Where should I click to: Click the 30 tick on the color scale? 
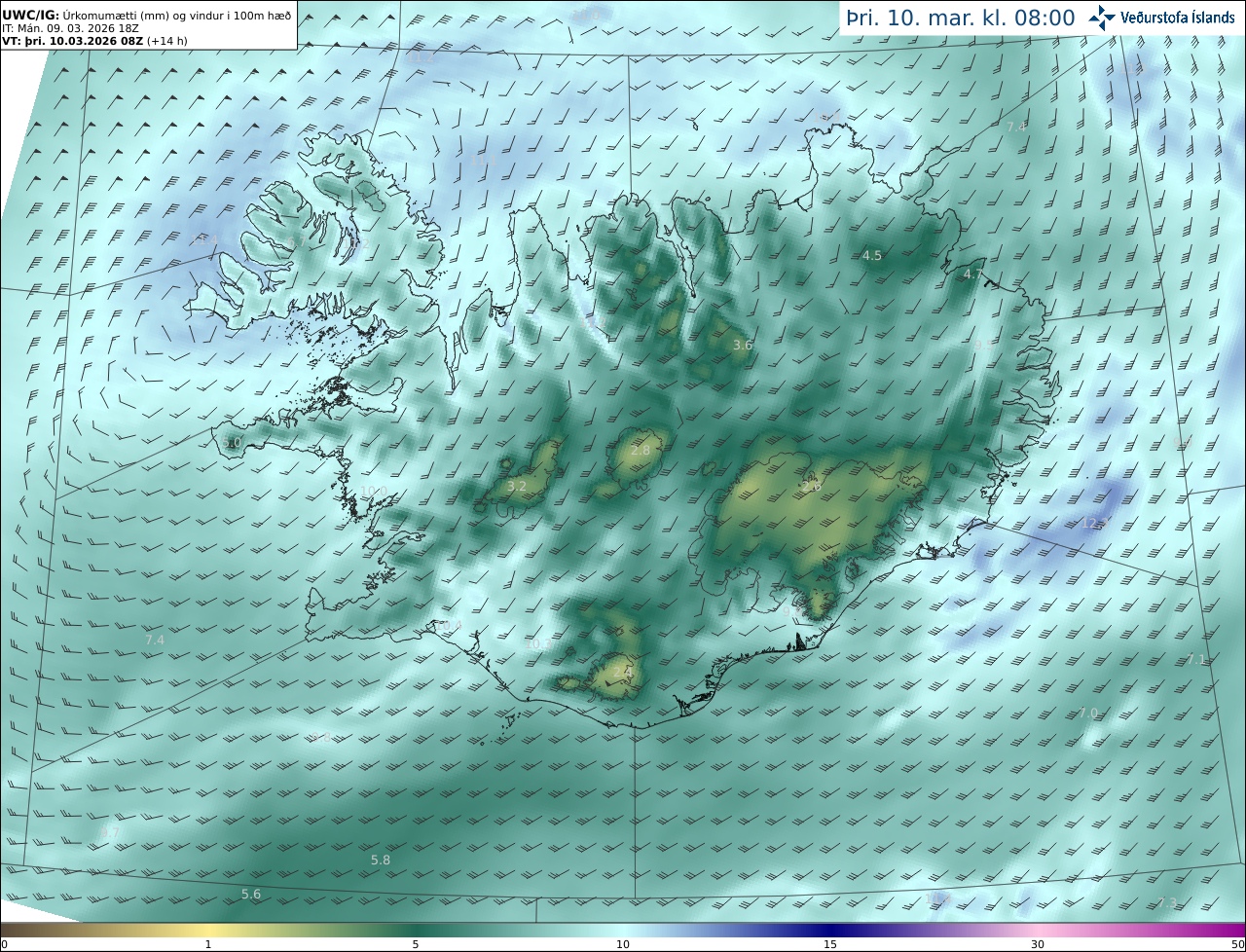tap(1038, 944)
